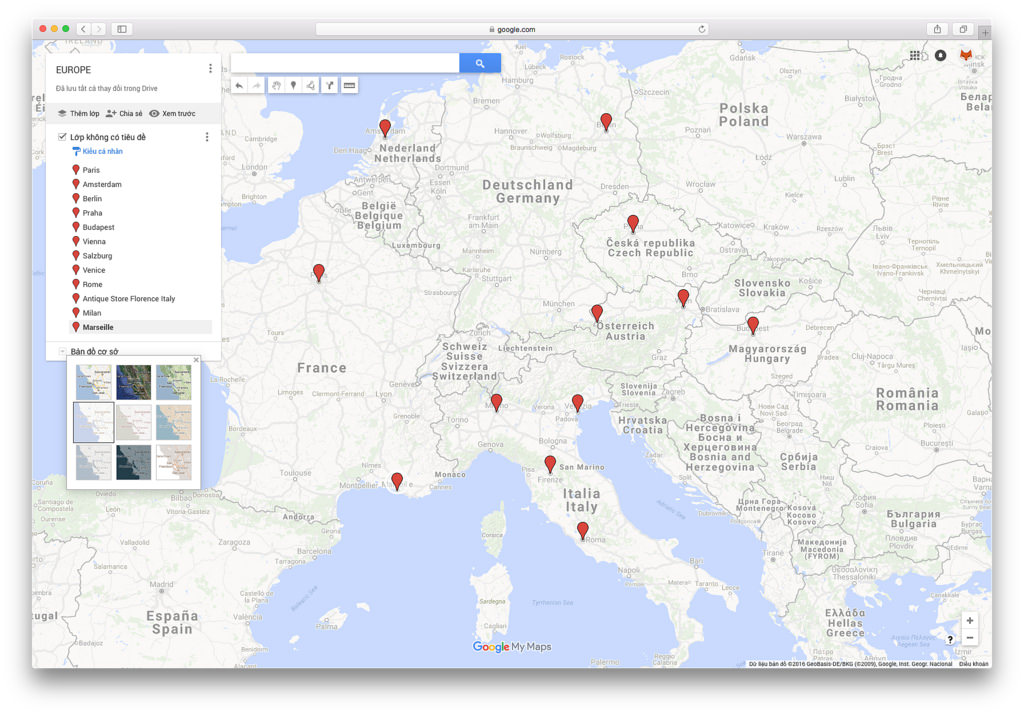Open Kiểu cá nhân style link
Viewport: 1024px width, 714px height.
98,151
